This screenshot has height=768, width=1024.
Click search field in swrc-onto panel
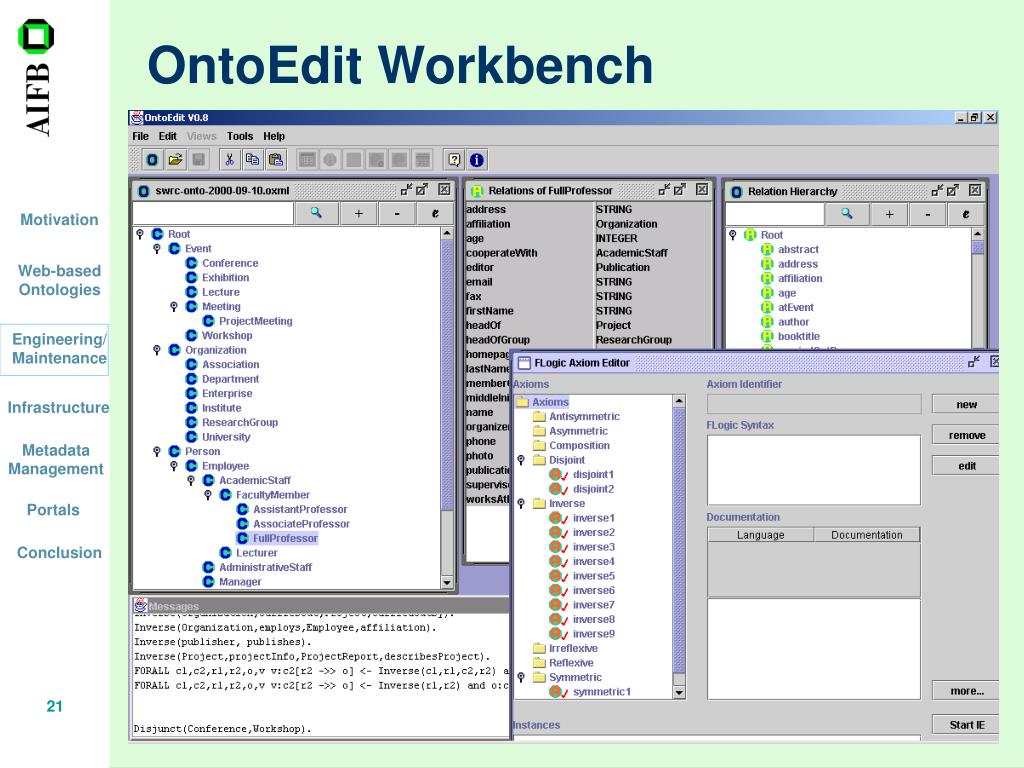click(x=213, y=213)
